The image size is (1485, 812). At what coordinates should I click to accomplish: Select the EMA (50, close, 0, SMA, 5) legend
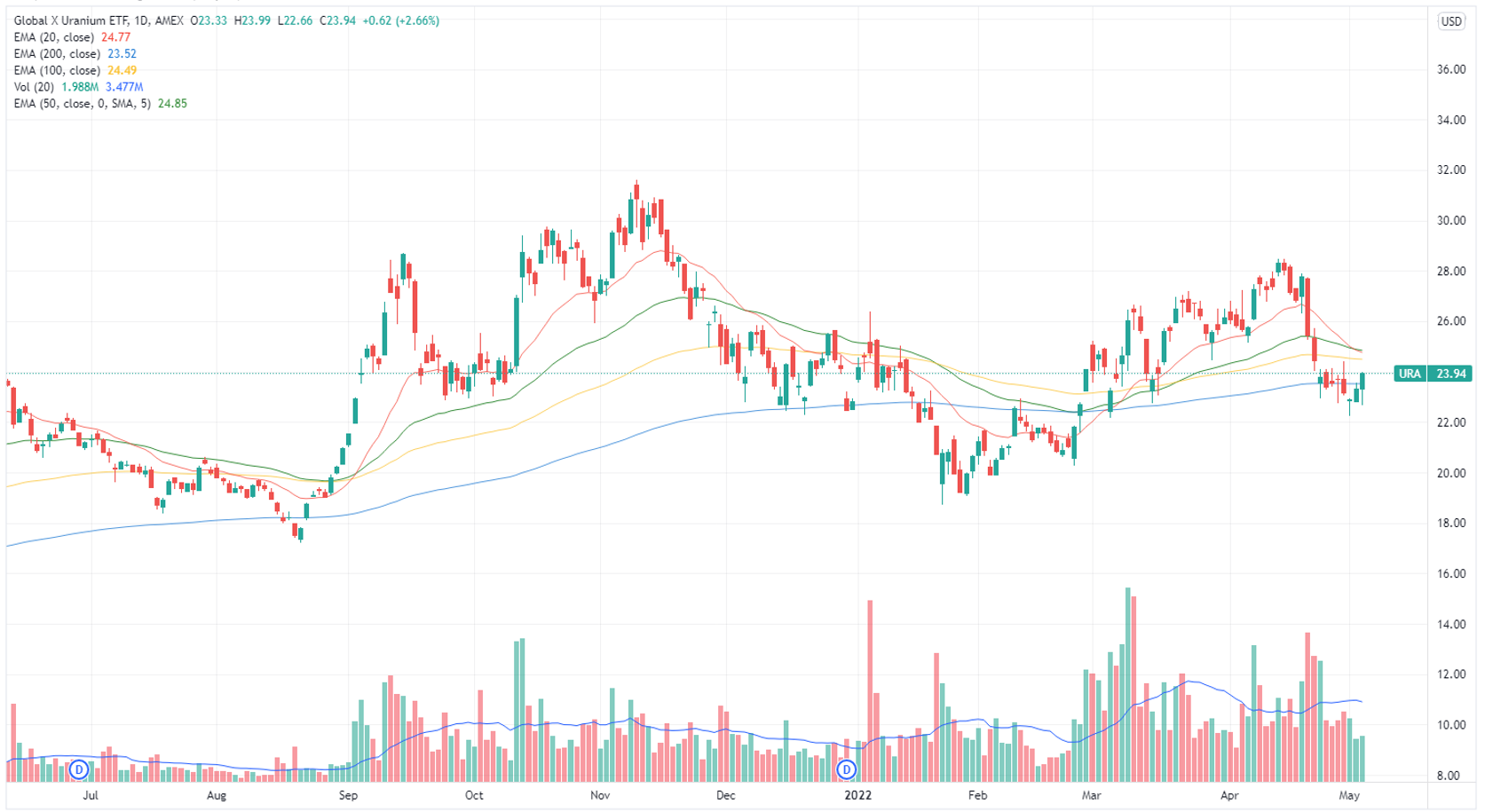[83, 104]
